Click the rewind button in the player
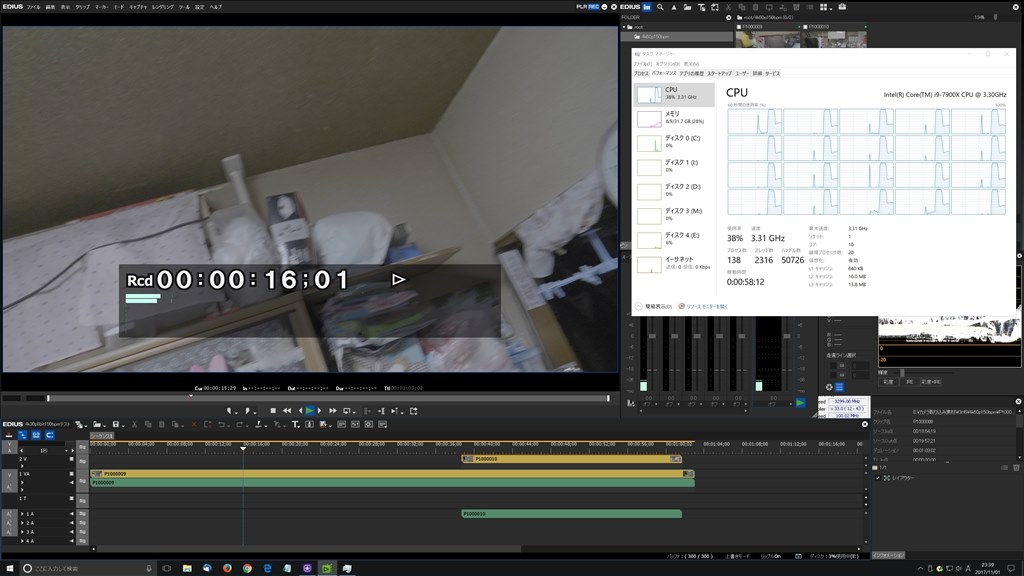The width and height of the screenshot is (1024, 576). (287, 411)
